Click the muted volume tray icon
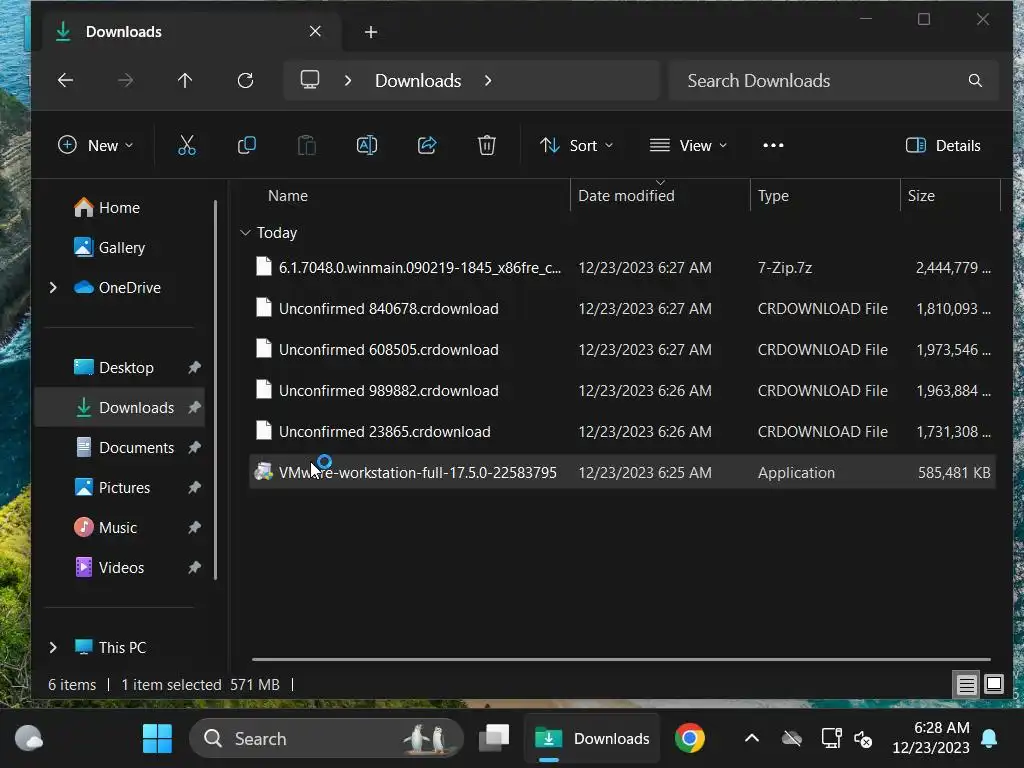1024x768 pixels. [x=863, y=739]
